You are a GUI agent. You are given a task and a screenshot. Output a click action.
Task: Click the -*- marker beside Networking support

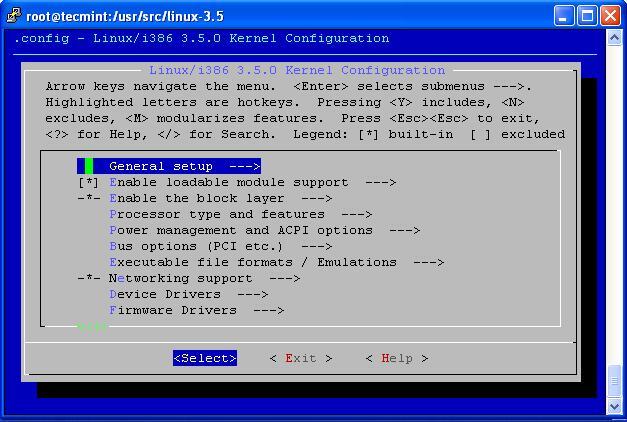click(x=89, y=278)
